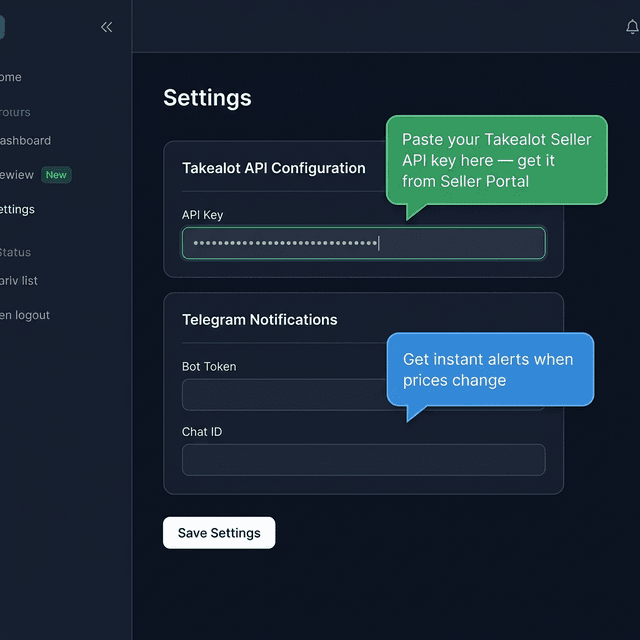Image resolution: width=640 pixels, height=640 pixels.
Task: Click the Save Settings button
Action: coord(219,533)
